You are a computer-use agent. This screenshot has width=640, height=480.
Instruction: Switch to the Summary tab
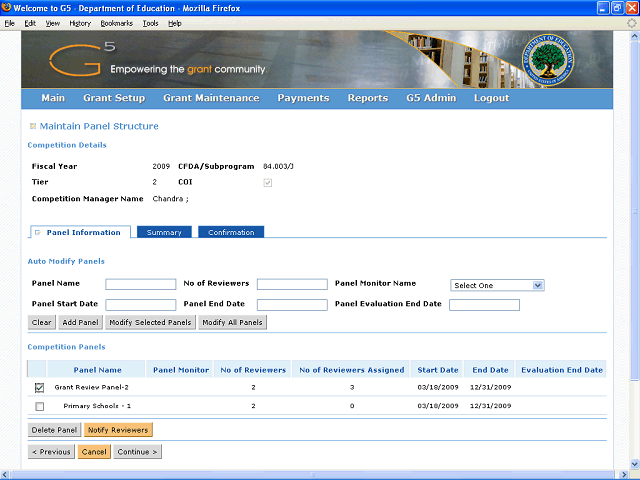(x=164, y=232)
